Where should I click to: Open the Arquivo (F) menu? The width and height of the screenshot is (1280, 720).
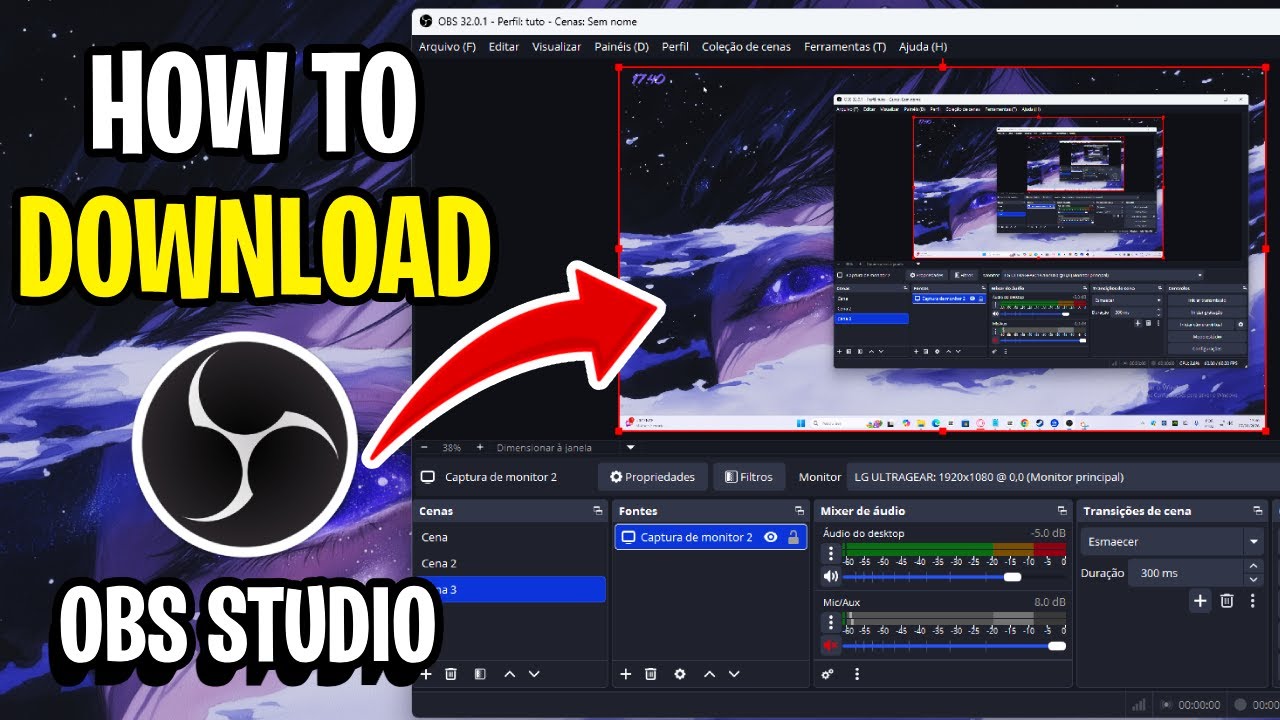[x=447, y=47]
